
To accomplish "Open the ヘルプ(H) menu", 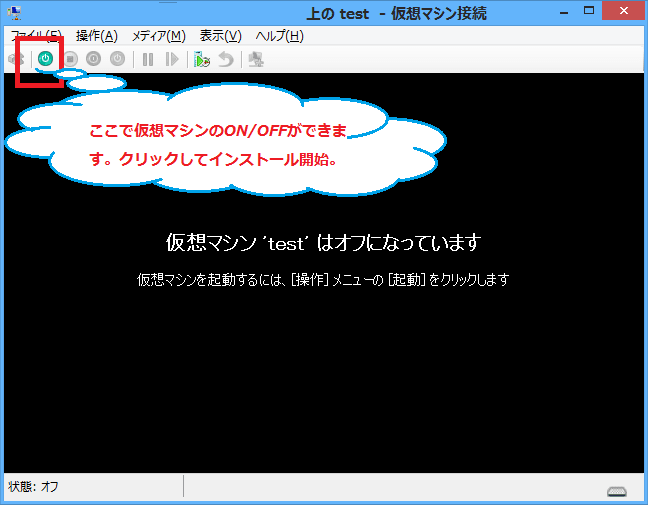I will click(x=279, y=36).
